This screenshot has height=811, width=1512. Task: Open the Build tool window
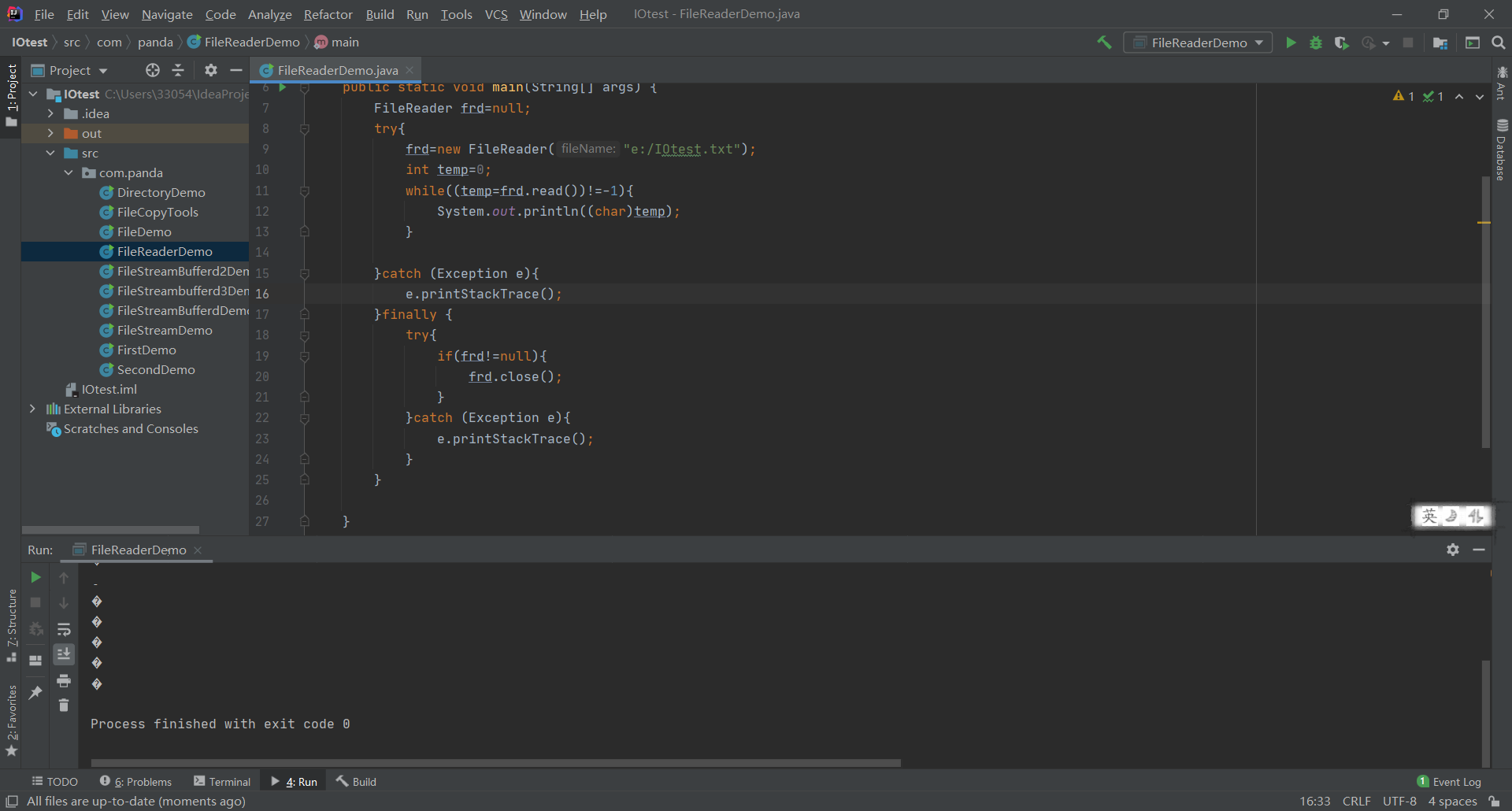point(356,781)
